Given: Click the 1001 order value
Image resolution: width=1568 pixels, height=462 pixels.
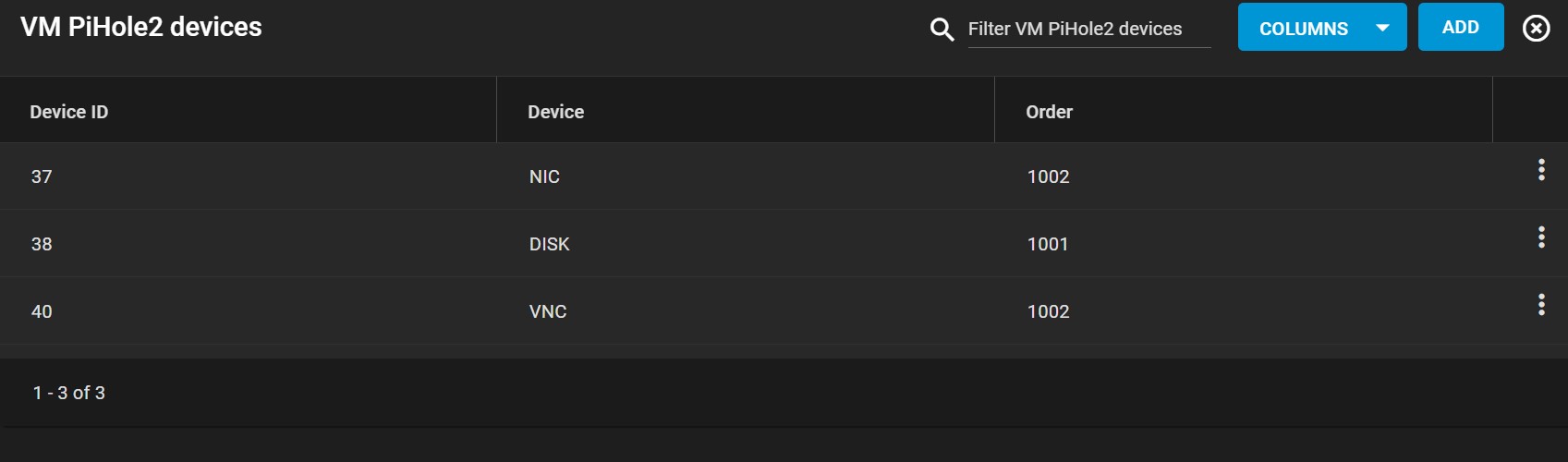Looking at the screenshot, I should click(1048, 244).
